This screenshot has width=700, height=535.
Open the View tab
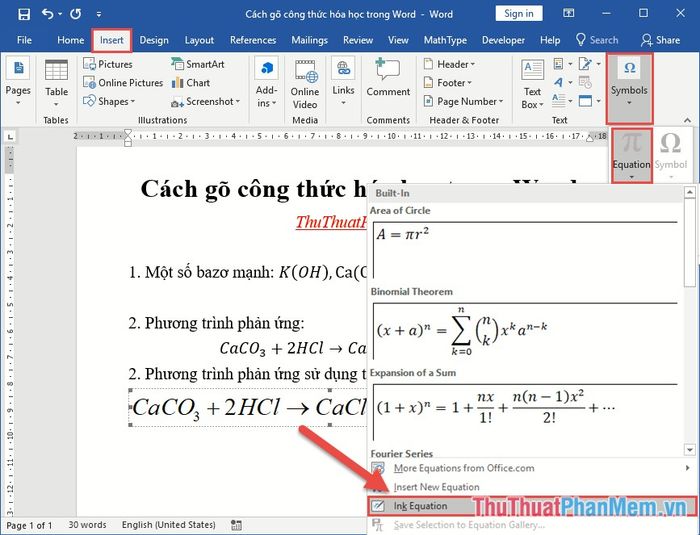point(398,40)
